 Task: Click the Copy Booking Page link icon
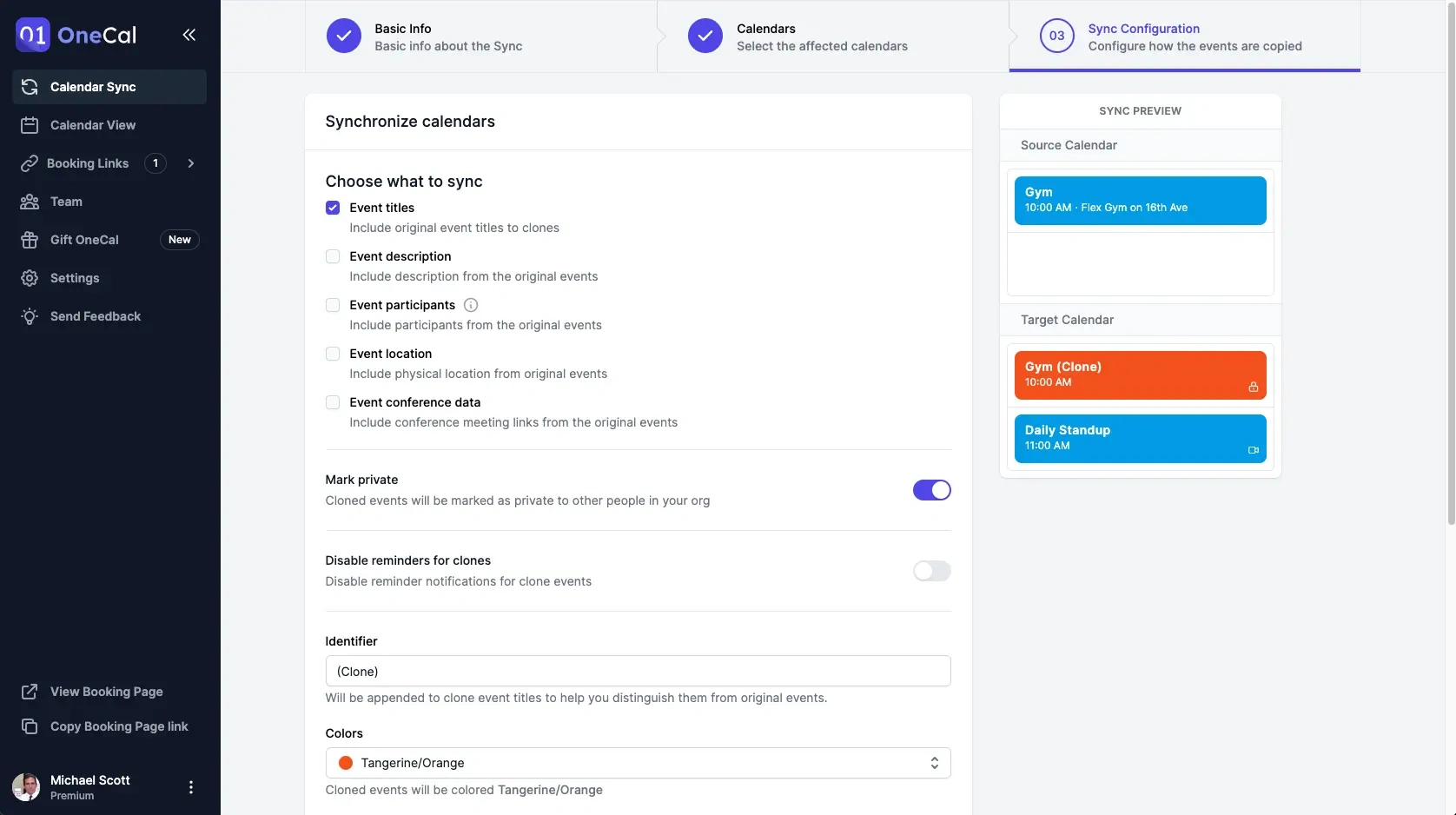30,726
